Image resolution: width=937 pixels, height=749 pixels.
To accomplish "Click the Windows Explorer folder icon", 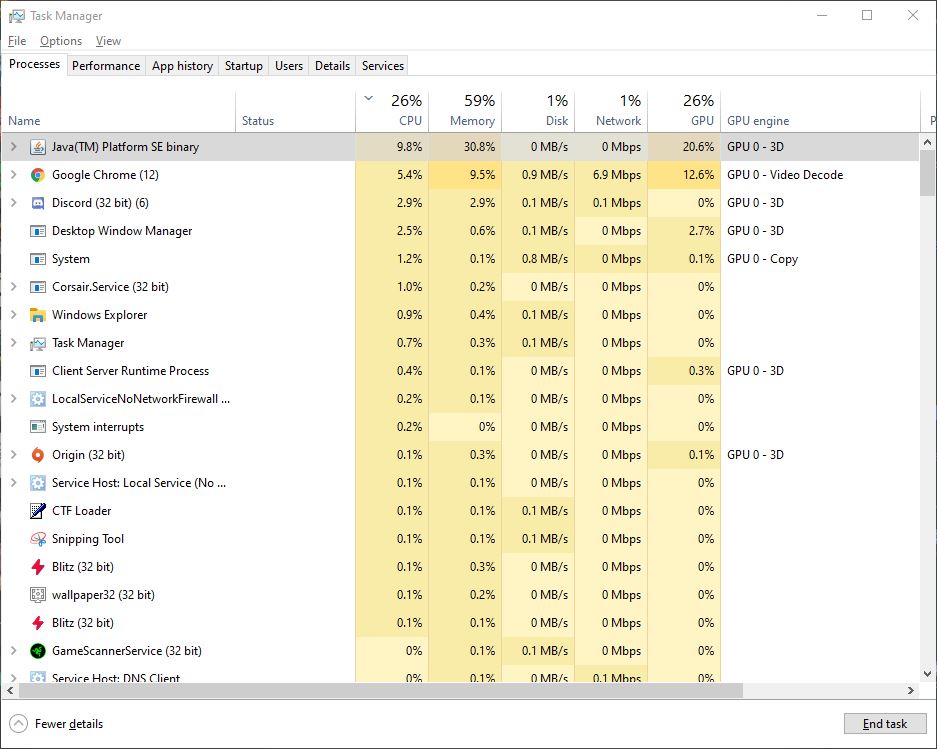I will click(x=38, y=315).
